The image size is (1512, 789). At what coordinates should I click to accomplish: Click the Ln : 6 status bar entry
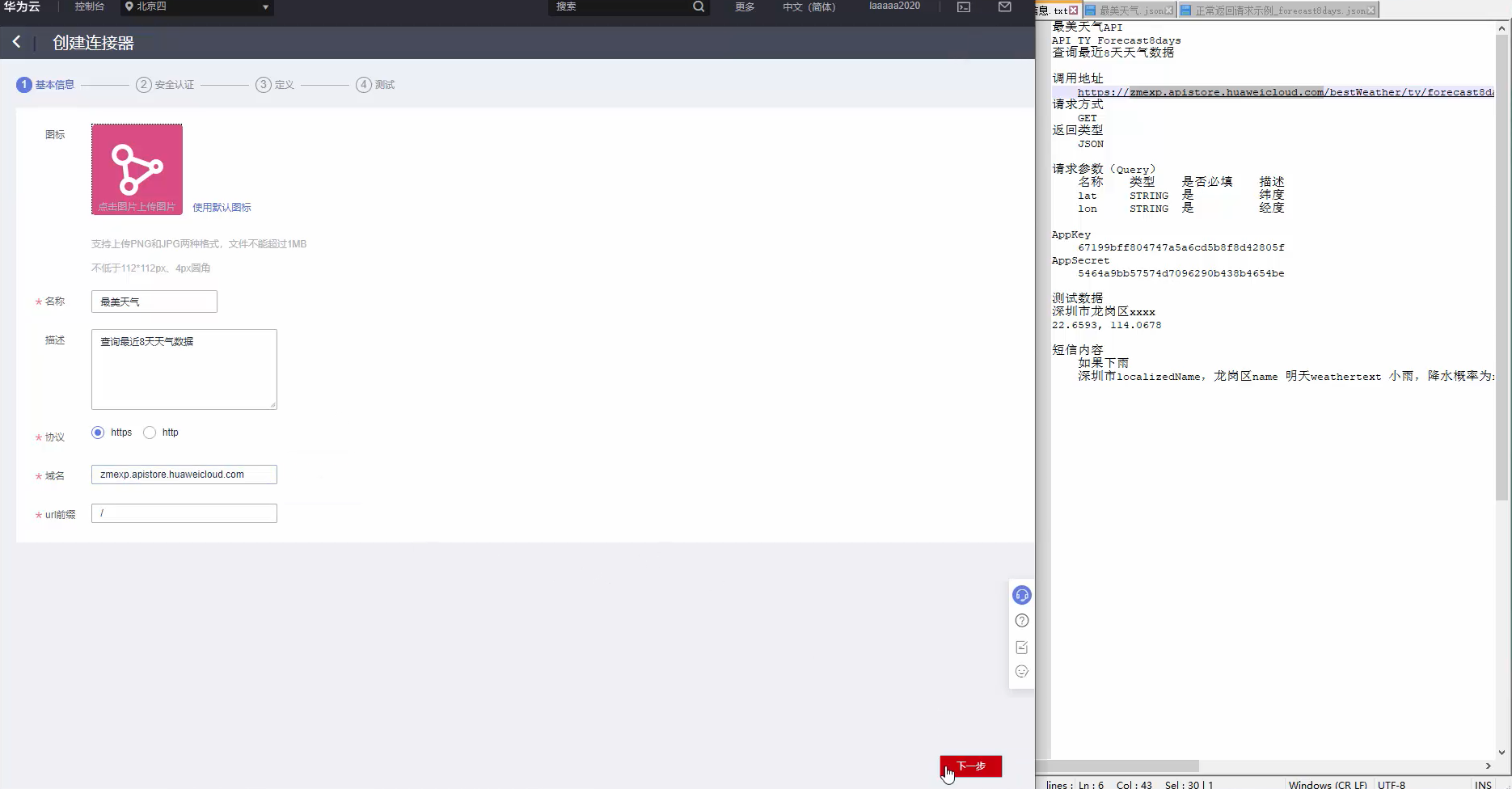point(1091,784)
